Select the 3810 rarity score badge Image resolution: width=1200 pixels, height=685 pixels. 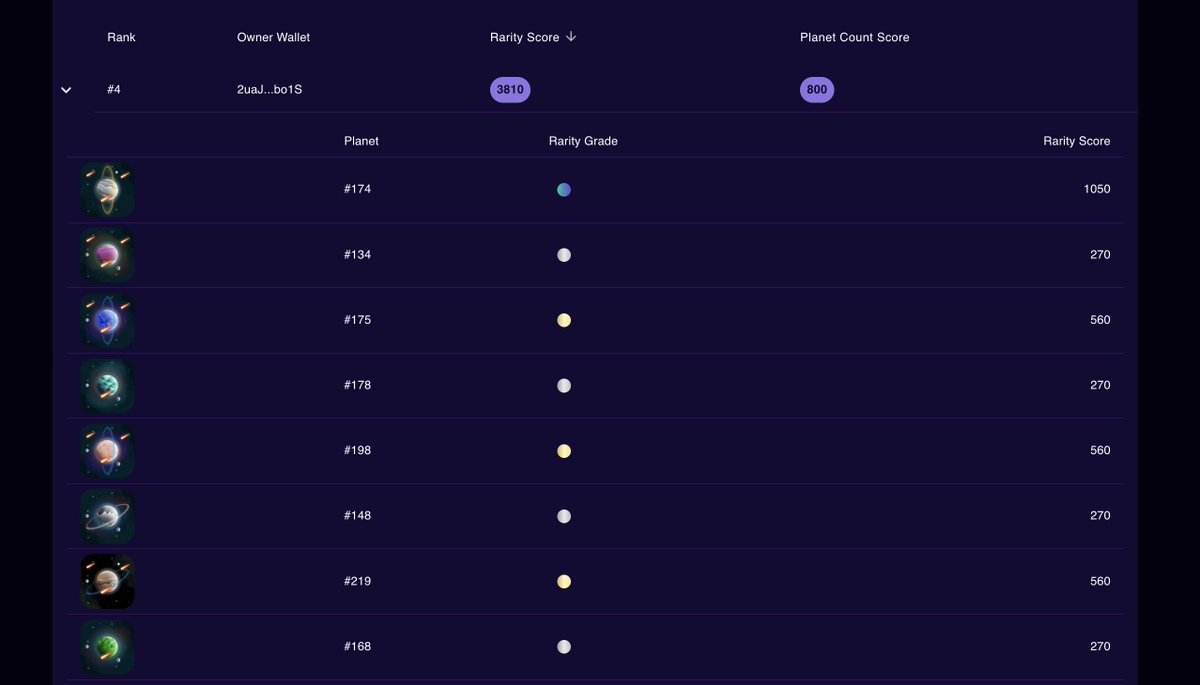click(510, 90)
